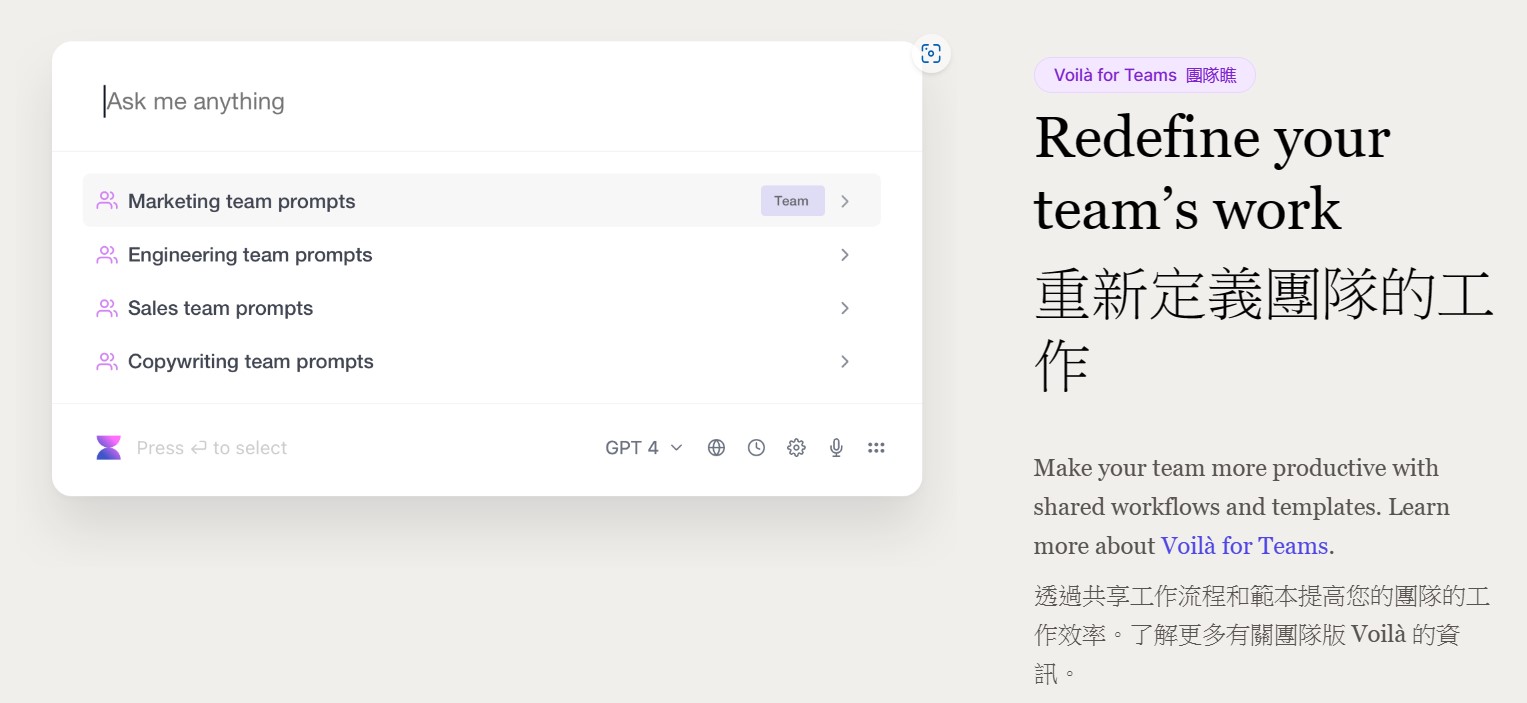Click the people icon beside Marketing team prompts

pyautogui.click(x=107, y=201)
